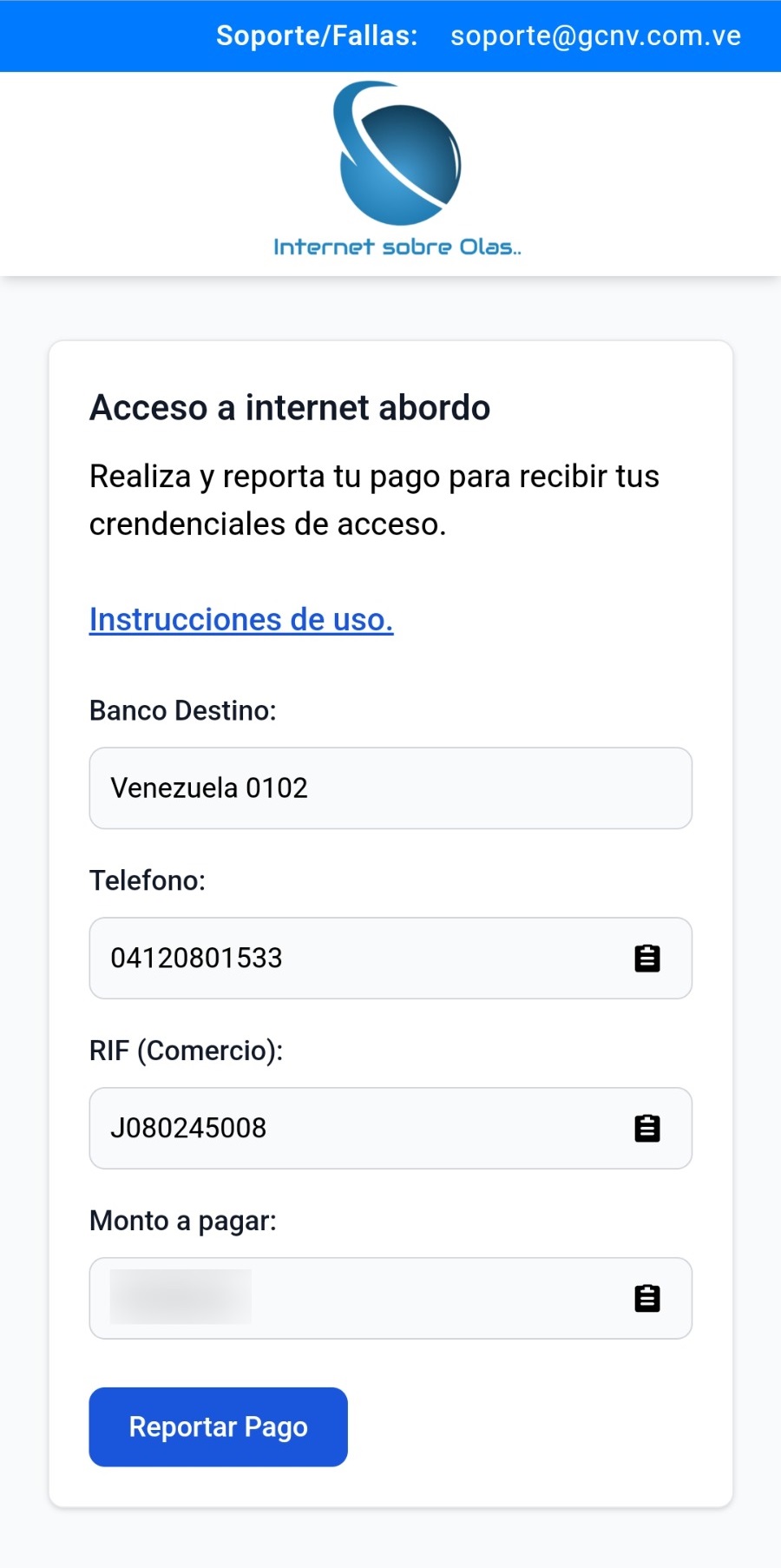The image size is (781, 1568).
Task: Select the Venezuela 0102 bank field
Action: click(x=390, y=788)
